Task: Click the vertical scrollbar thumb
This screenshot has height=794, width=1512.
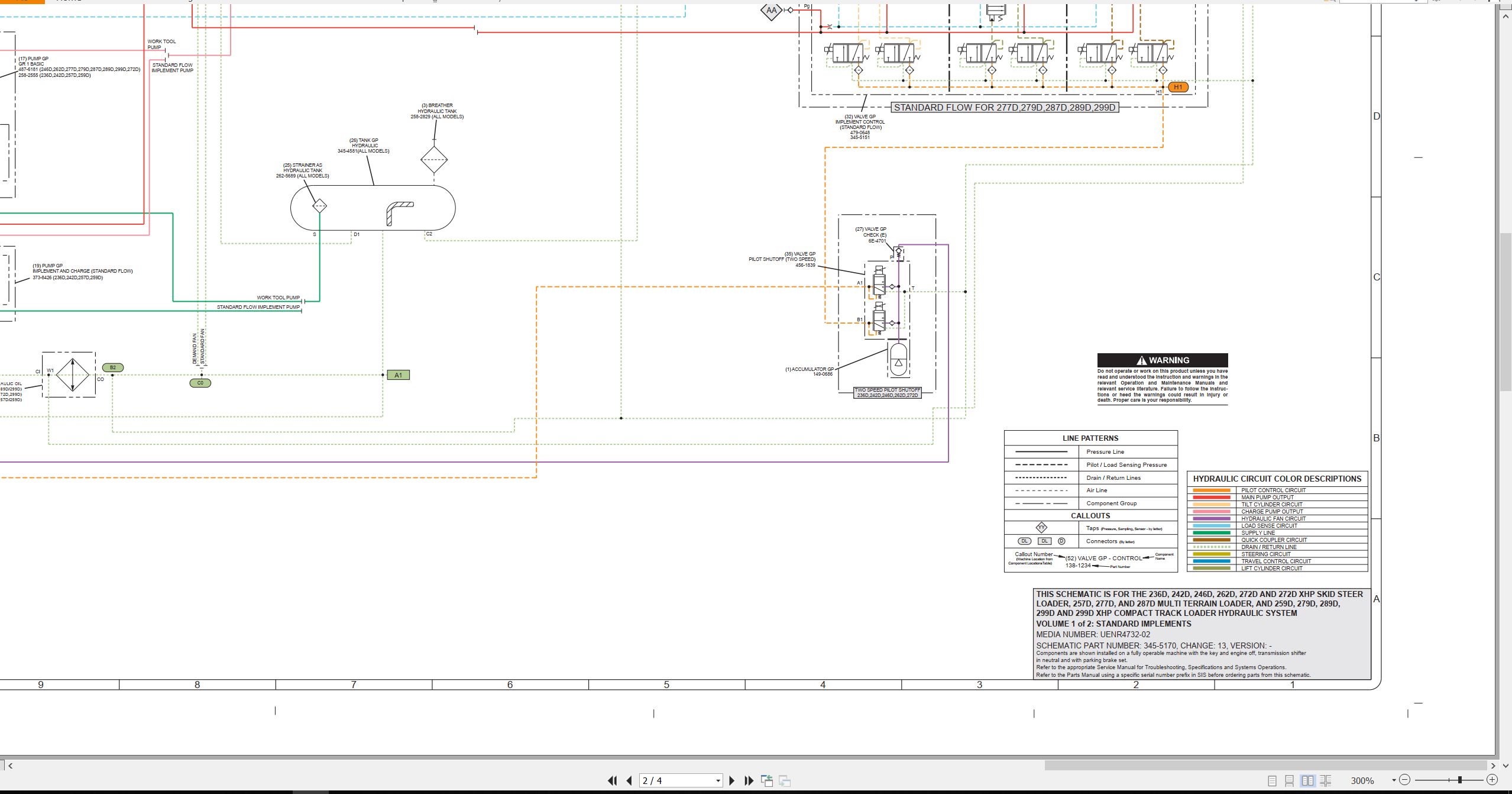Action: [1505, 312]
